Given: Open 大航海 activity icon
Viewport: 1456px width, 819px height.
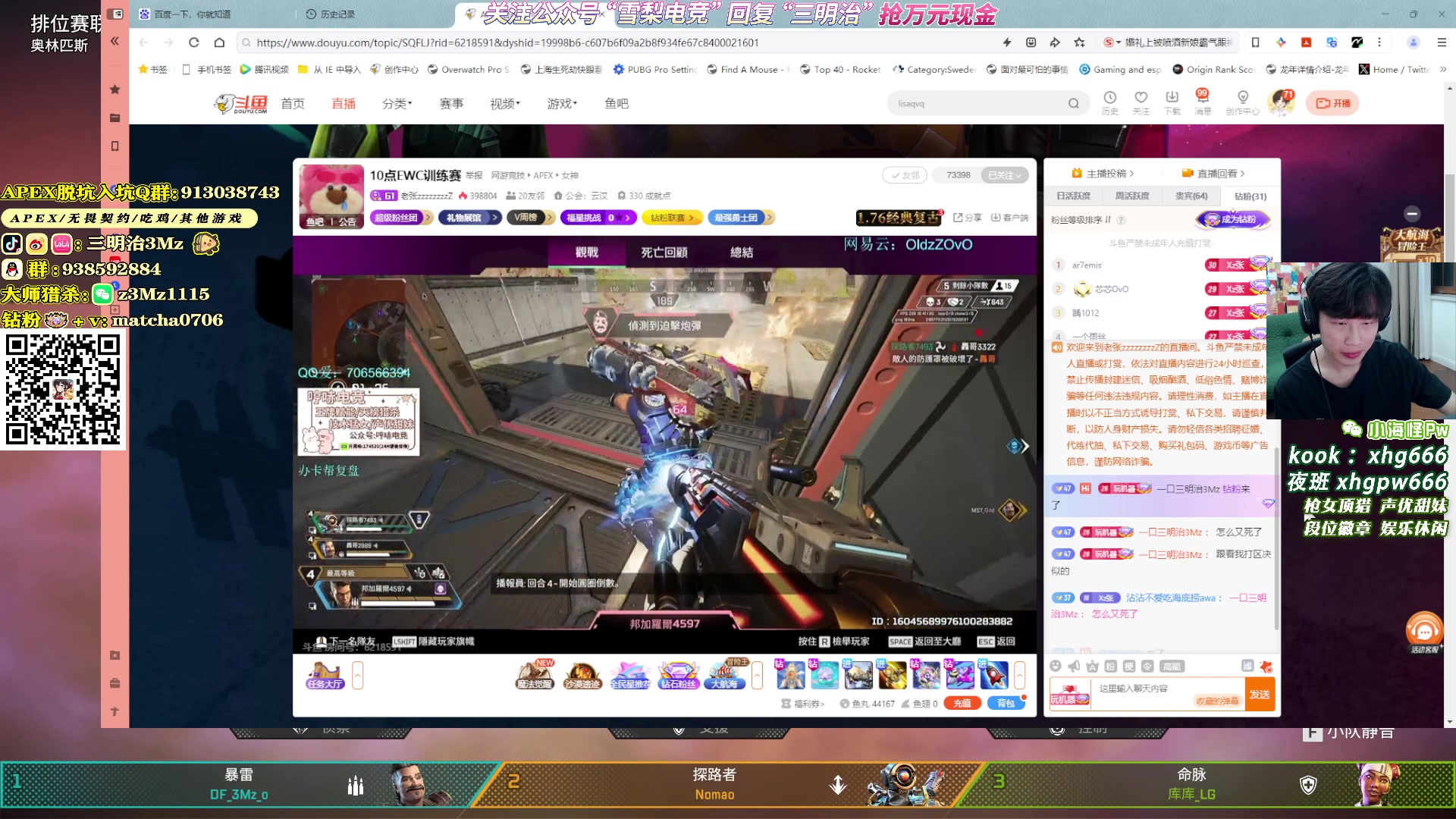Looking at the screenshot, I should click(726, 674).
